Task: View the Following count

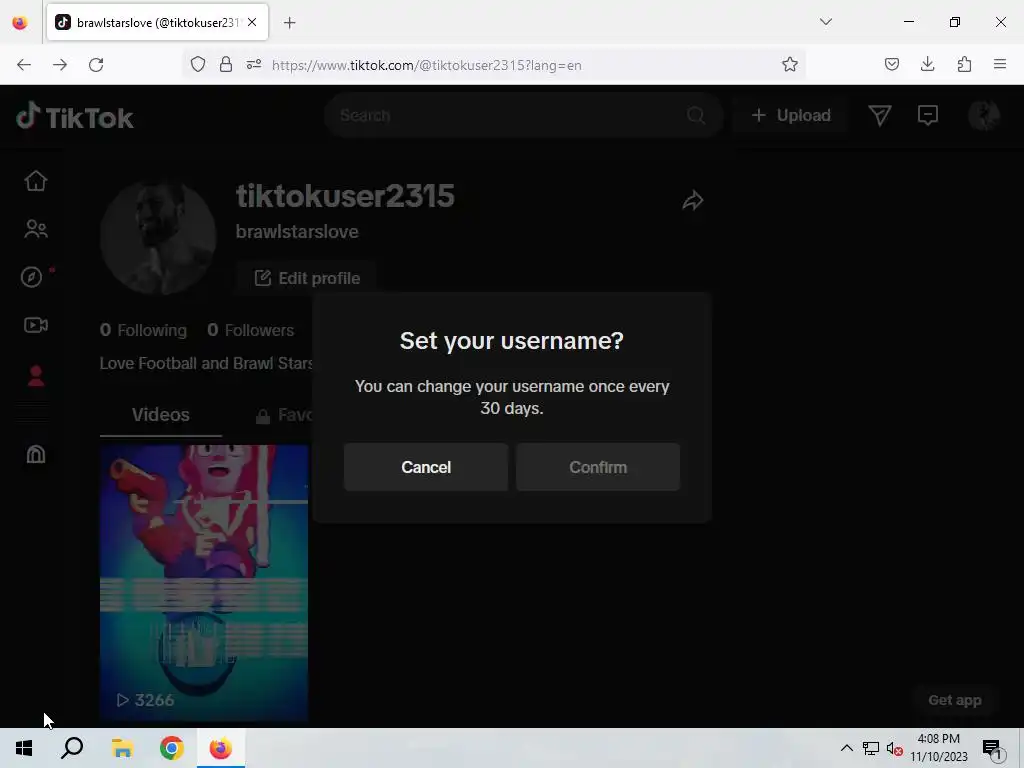Action: (143, 330)
